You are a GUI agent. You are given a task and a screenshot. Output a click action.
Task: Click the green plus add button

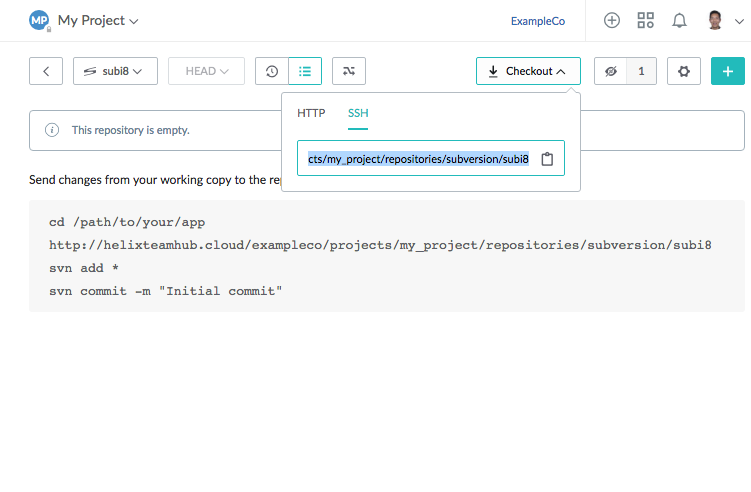[727, 71]
